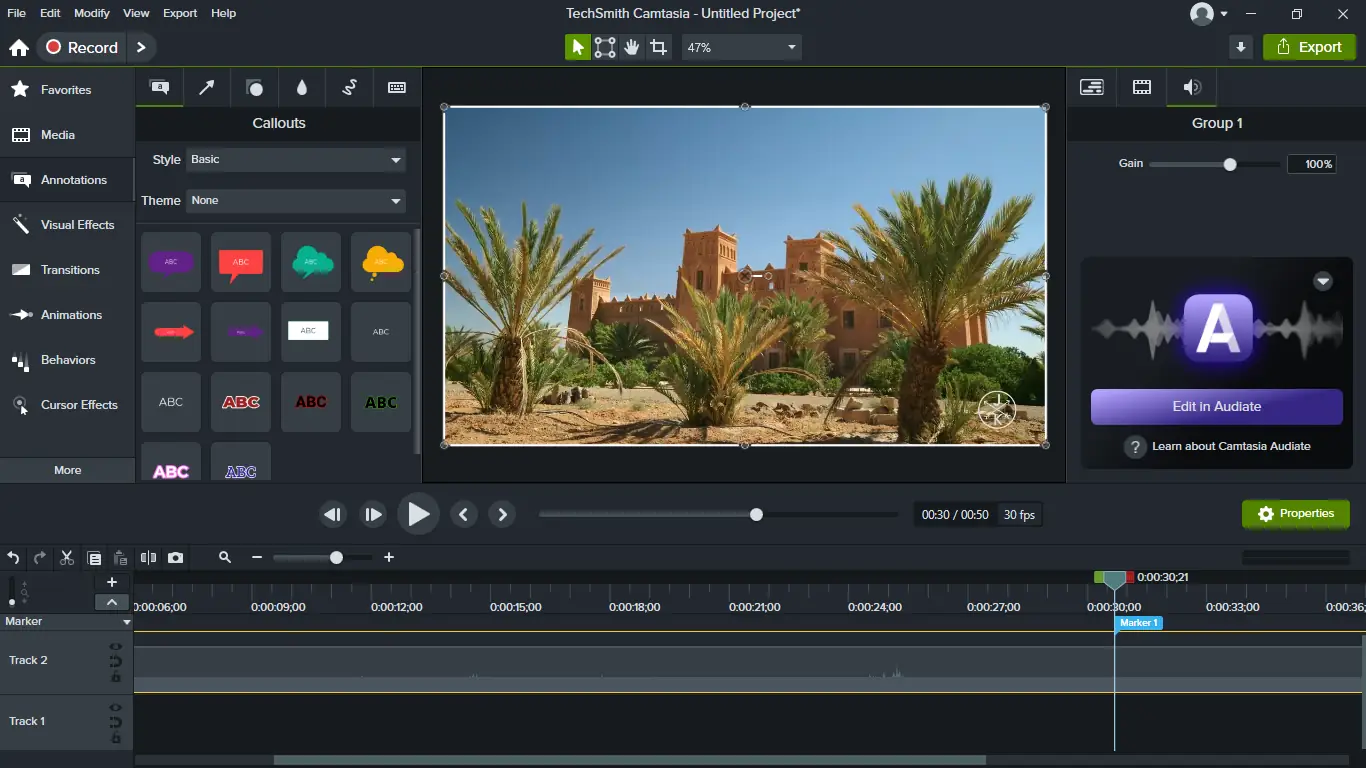Screen dimensions: 1366x768
Task: Open the Blur and Highlight droplet tab
Action: pos(302,88)
